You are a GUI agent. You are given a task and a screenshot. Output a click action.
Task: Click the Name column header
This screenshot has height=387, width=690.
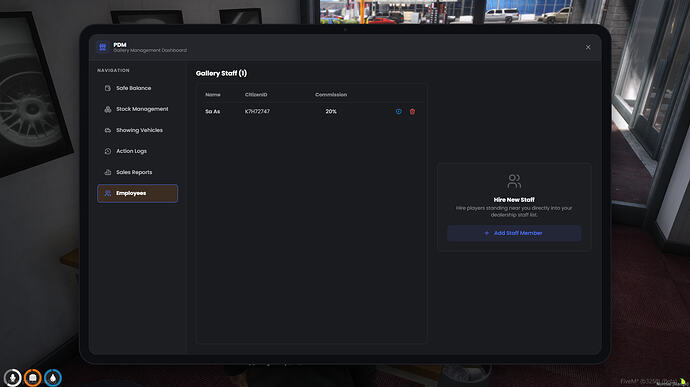tap(213, 95)
